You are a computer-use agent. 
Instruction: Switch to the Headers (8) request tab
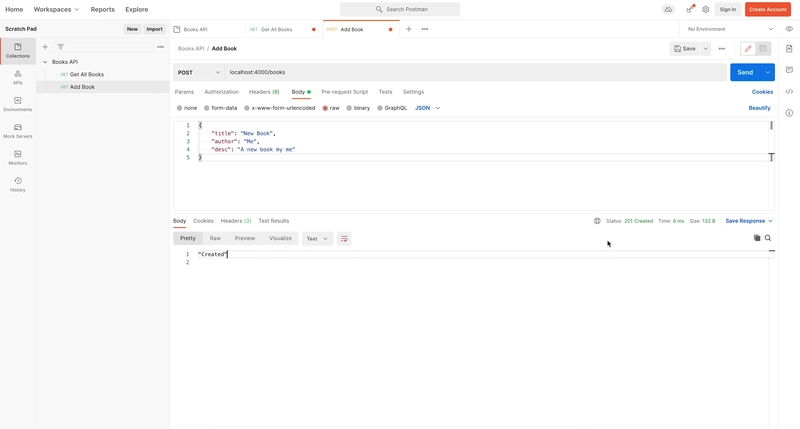click(264, 92)
